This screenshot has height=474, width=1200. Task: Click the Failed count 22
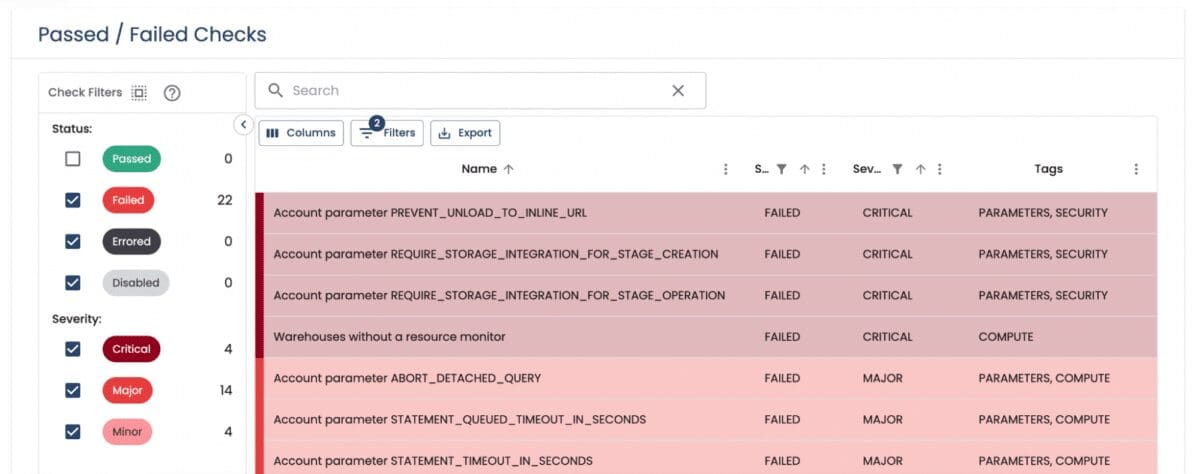[225, 200]
